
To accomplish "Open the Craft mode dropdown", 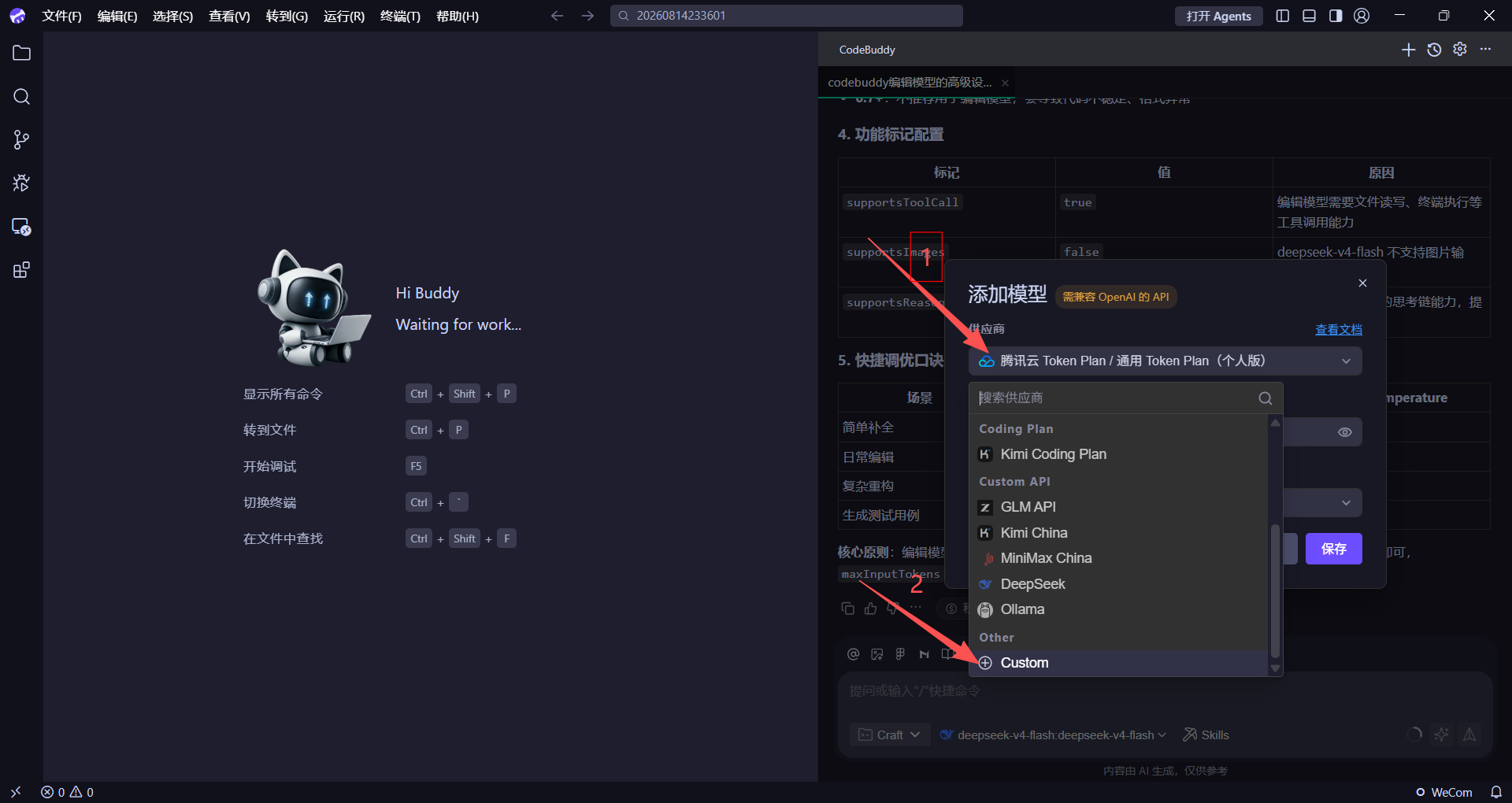I will tap(889, 735).
